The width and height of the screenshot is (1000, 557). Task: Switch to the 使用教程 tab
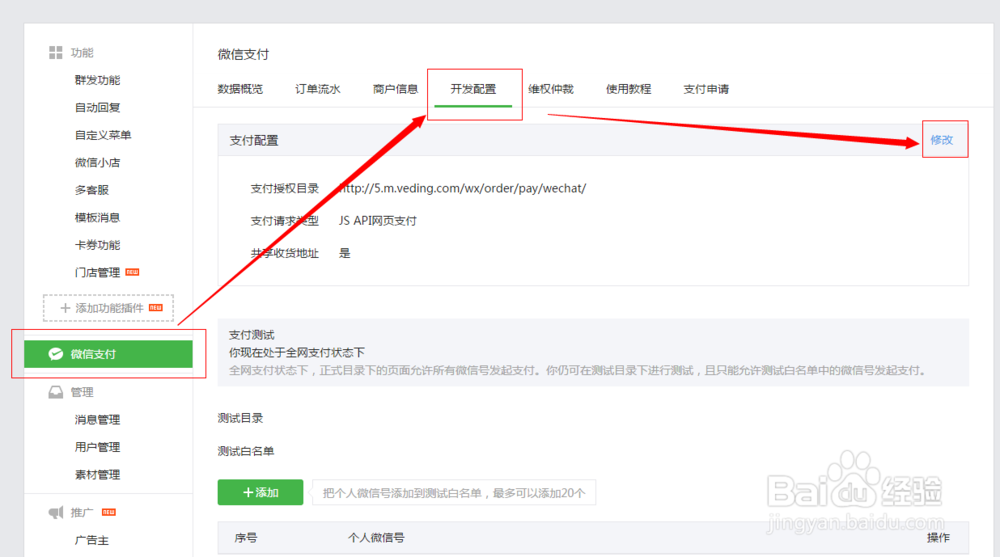click(x=628, y=89)
